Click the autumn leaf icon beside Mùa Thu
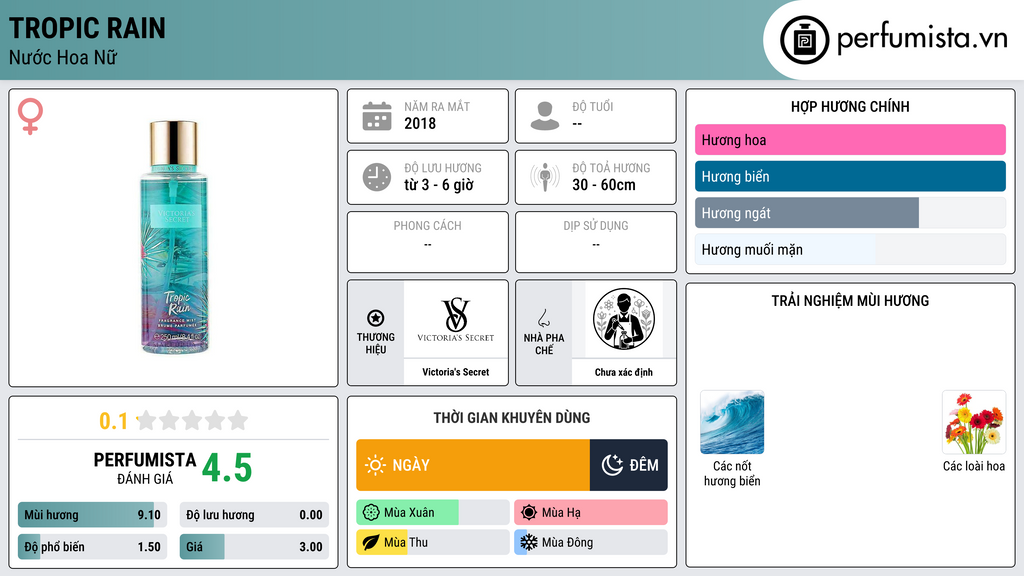Image resolution: width=1024 pixels, height=576 pixels. (371, 542)
